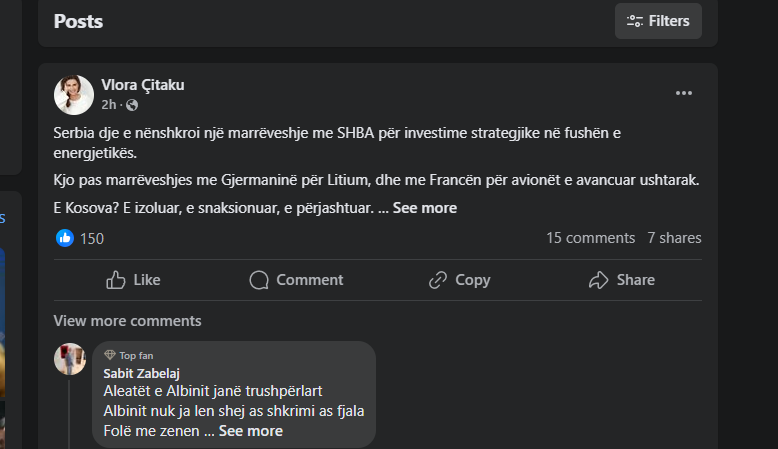Image resolution: width=778 pixels, height=449 pixels.
Task: Click the Vlora Çitaku author name
Action: [143, 85]
